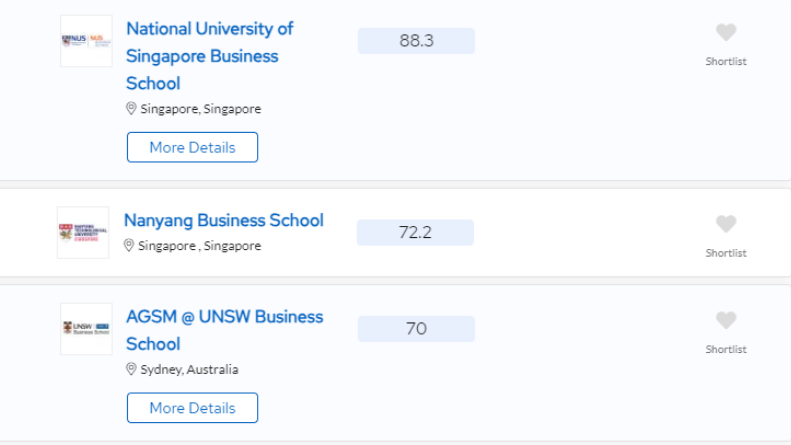Shortlist Nanyang Business School heart icon

(726, 224)
